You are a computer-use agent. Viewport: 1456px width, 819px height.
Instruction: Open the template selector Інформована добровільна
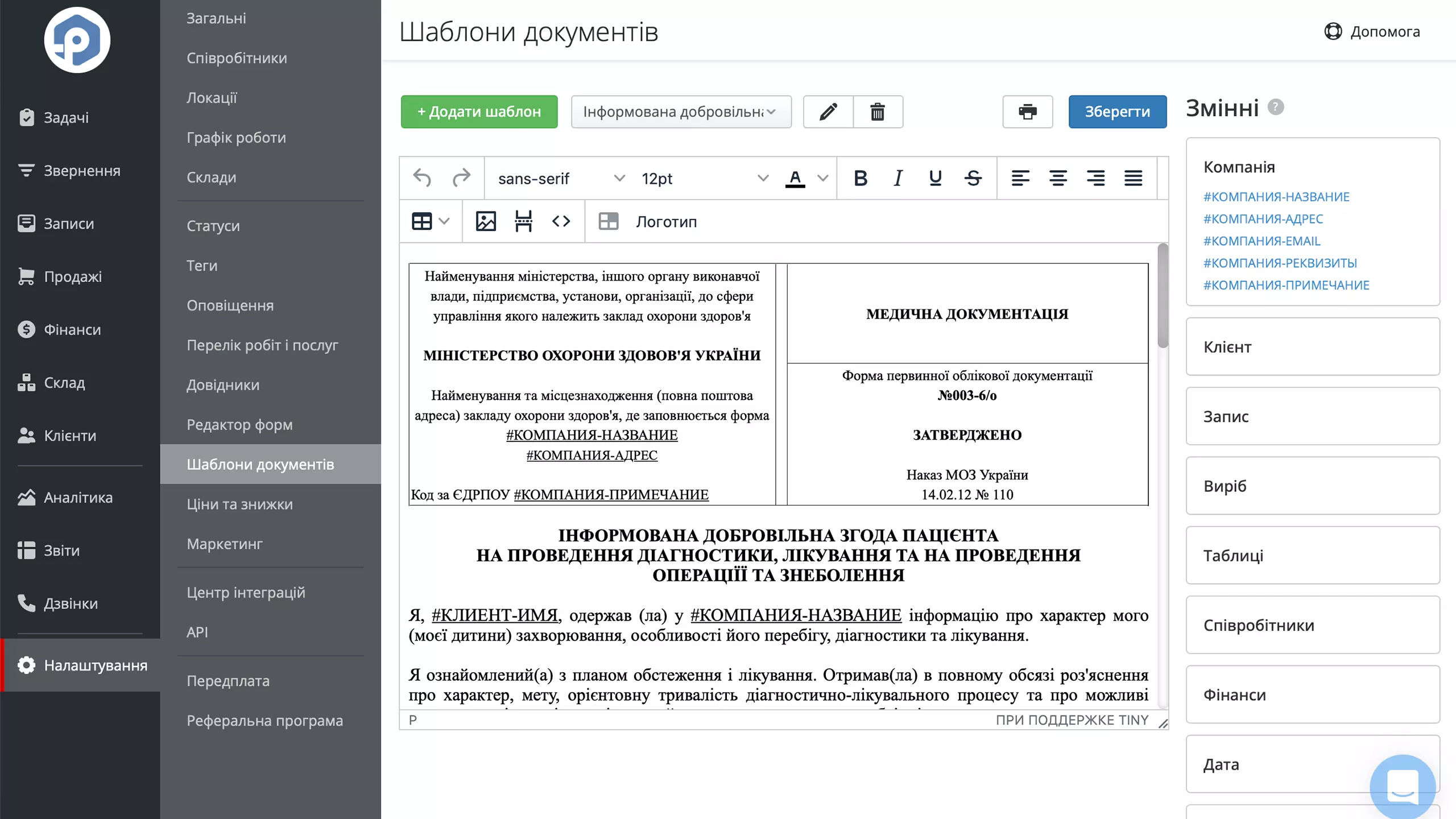(x=681, y=111)
